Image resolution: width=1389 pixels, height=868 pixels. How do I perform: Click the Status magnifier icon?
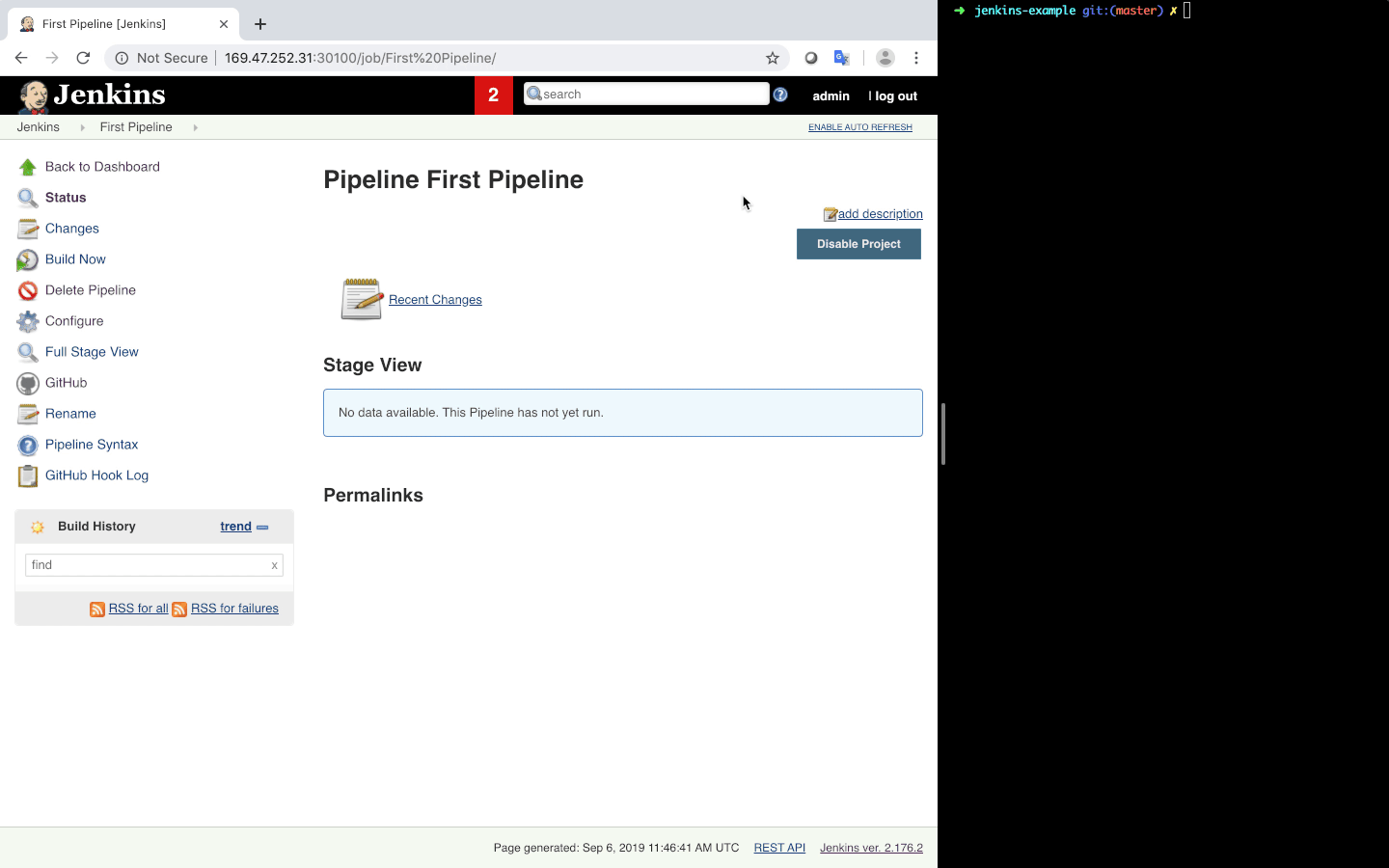[28, 198]
